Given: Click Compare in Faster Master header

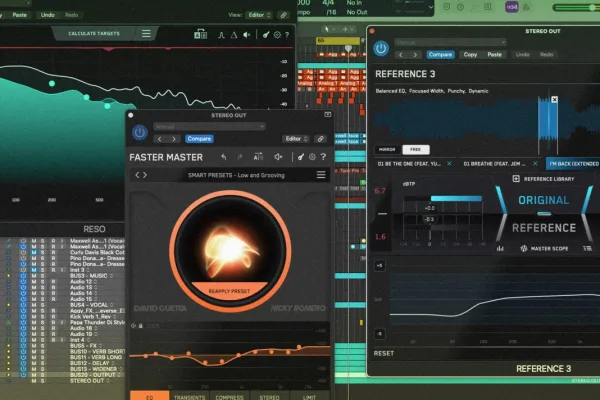Looking at the screenshot, I should click(x=199, y=139).
